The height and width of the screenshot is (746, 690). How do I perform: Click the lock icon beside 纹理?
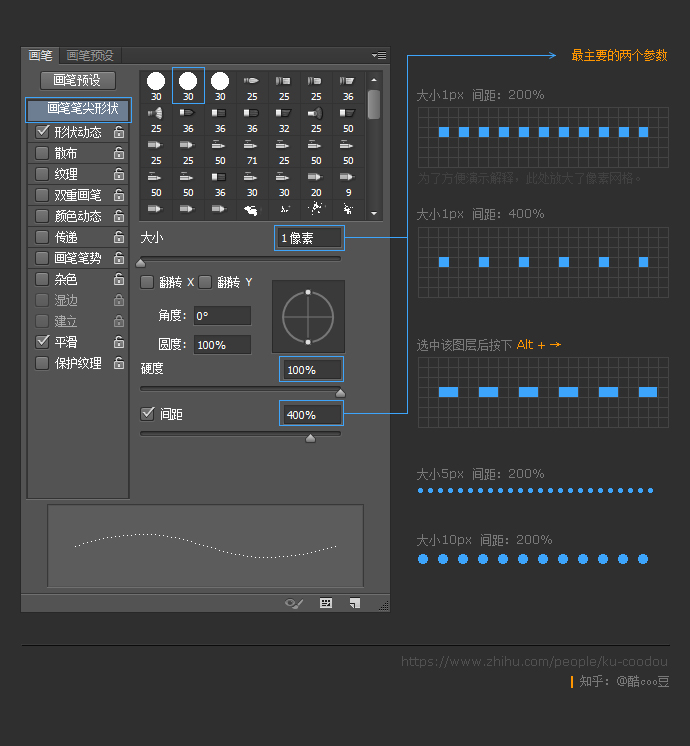pos(119,174)
